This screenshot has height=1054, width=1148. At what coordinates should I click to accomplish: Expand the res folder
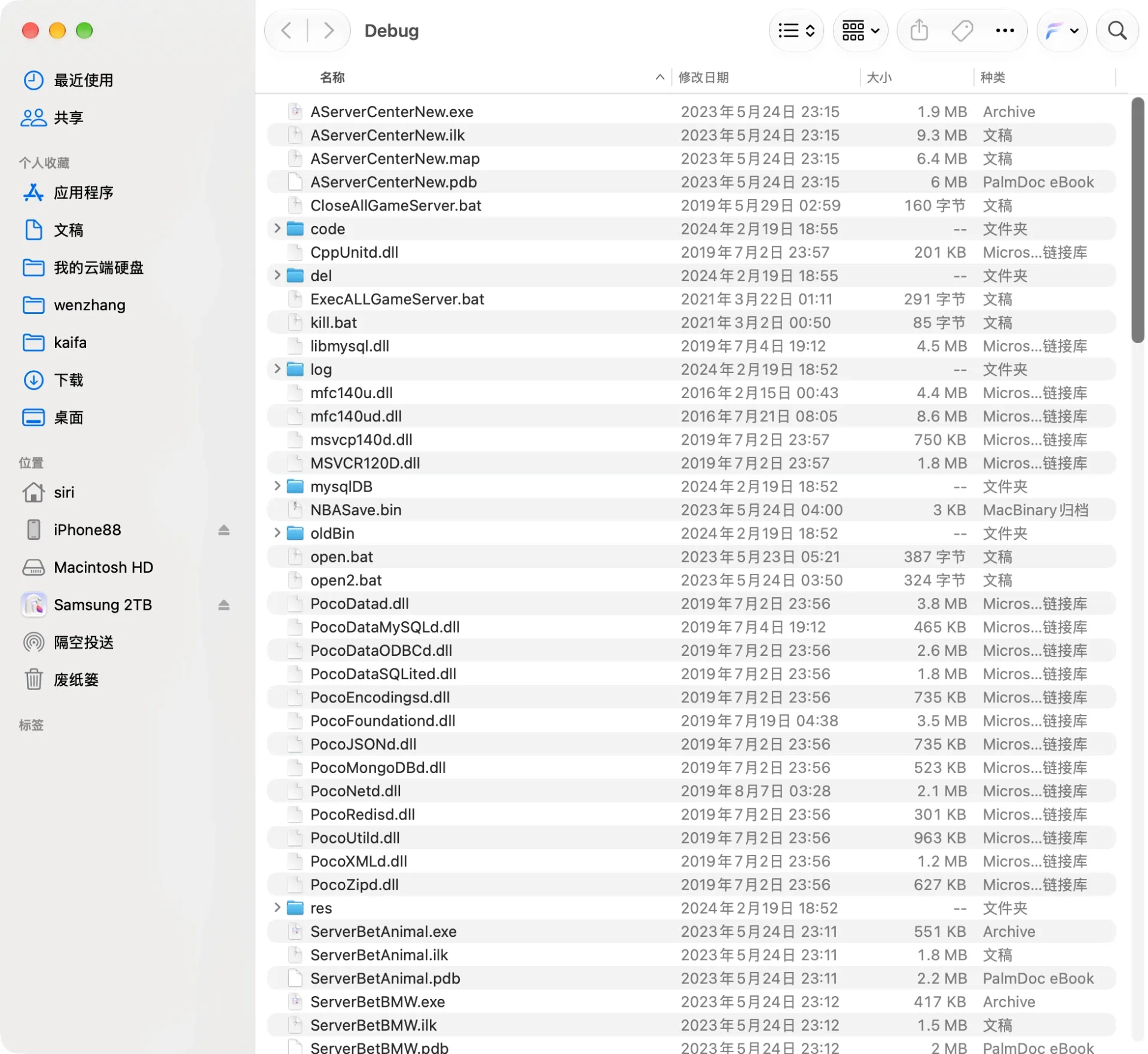click(x=277, y=908)
